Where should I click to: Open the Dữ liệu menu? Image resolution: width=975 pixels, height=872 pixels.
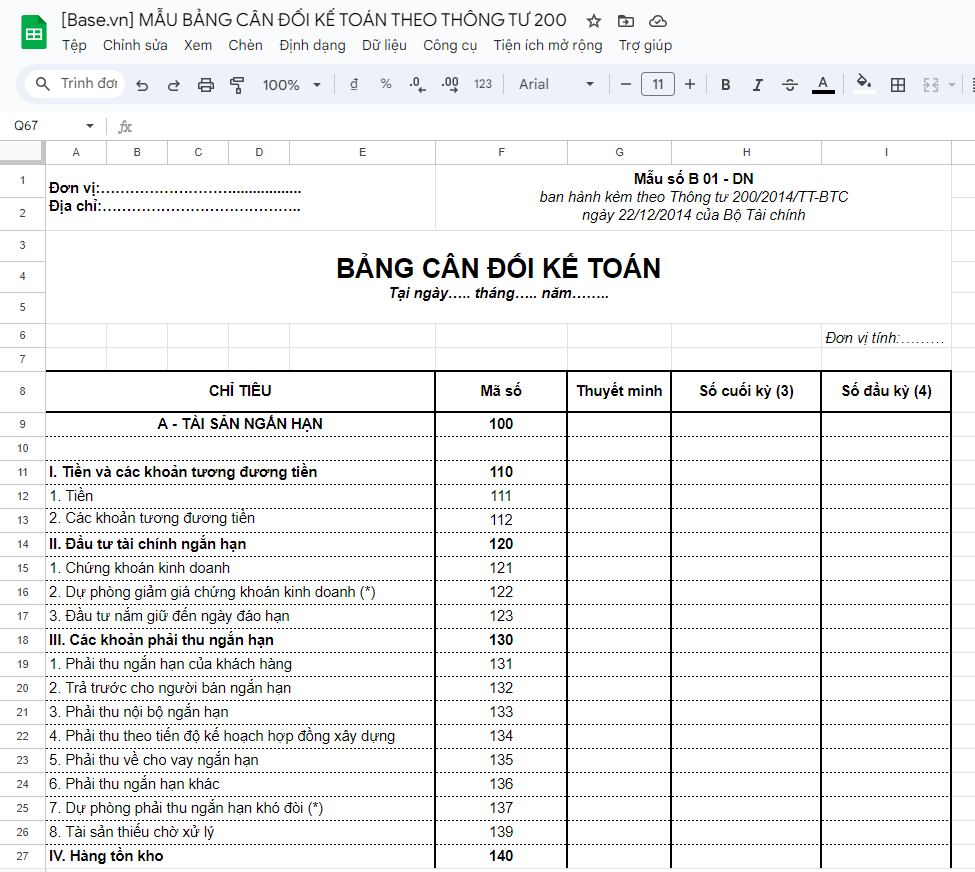click(x=384, y=45)
